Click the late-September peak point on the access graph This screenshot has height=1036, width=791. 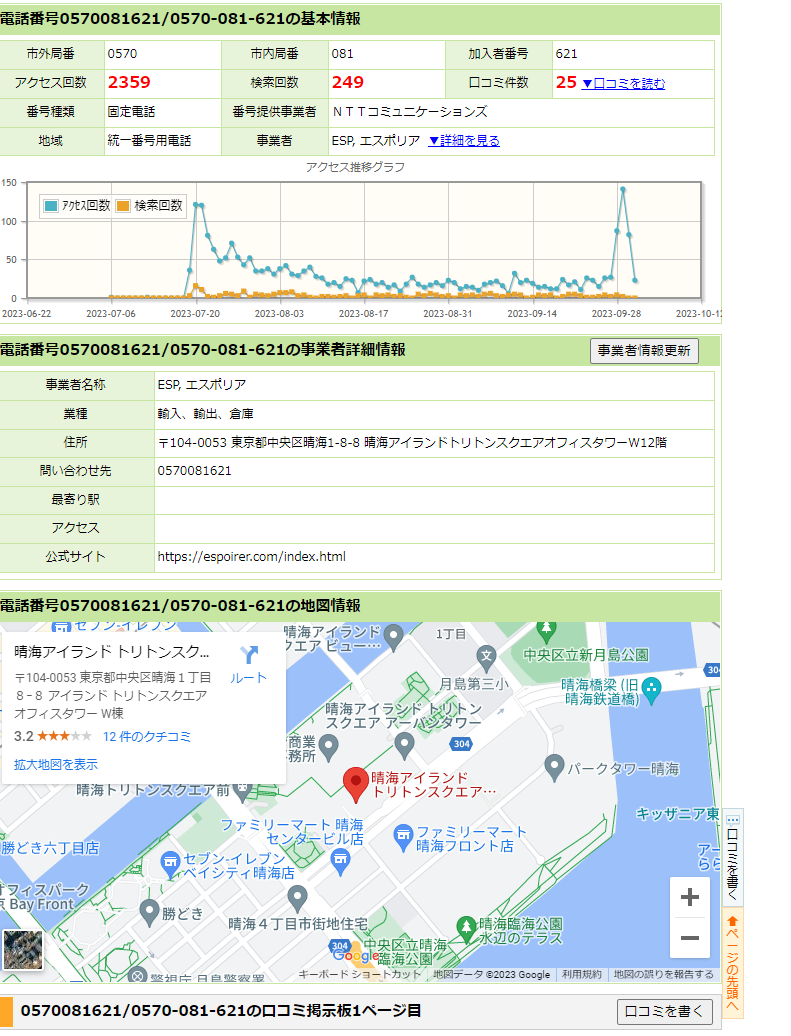pyautogui.click(x=622, y=190)
